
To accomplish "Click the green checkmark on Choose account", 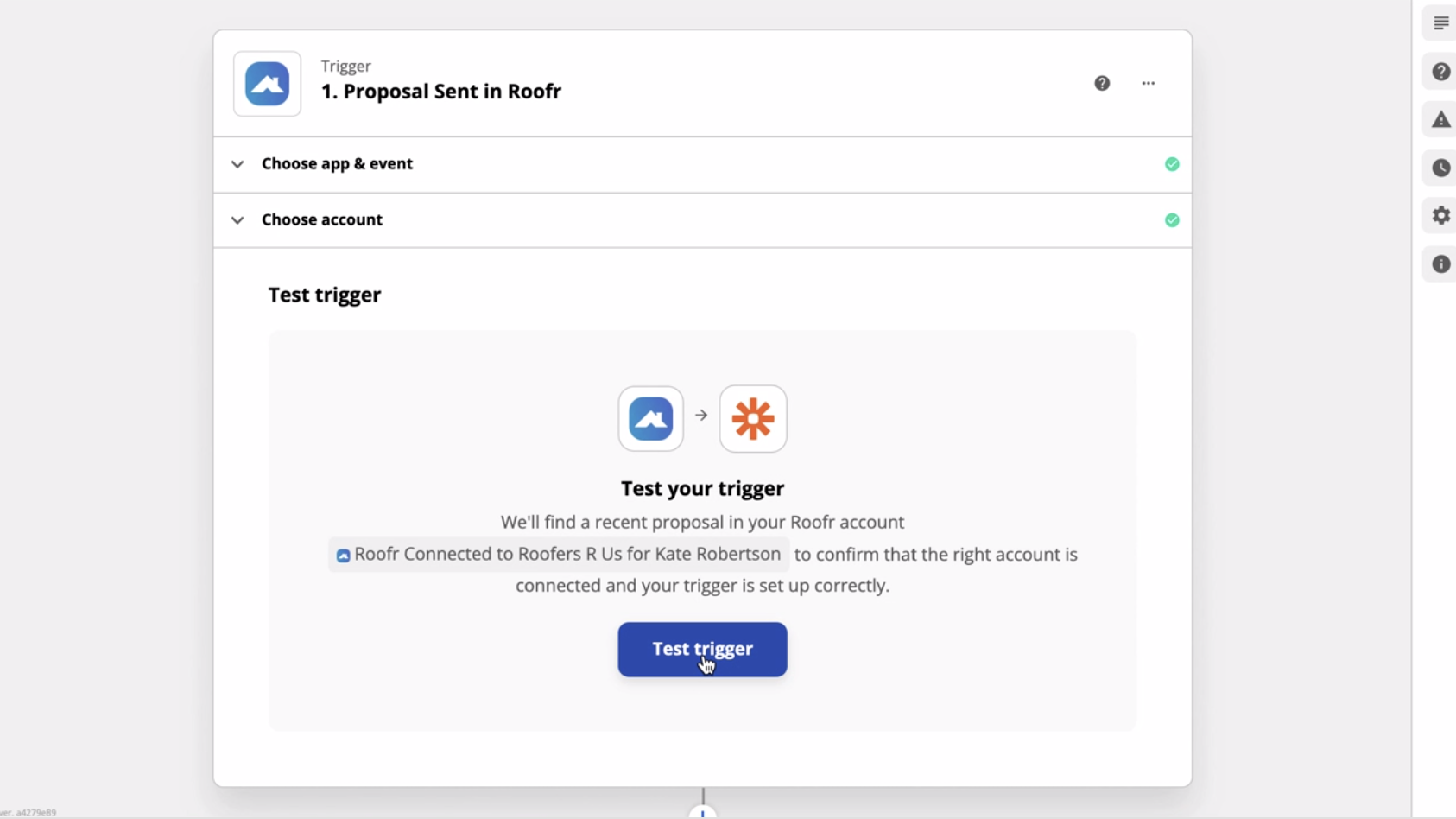I will pyautogui.click(x=1172, y=220).
